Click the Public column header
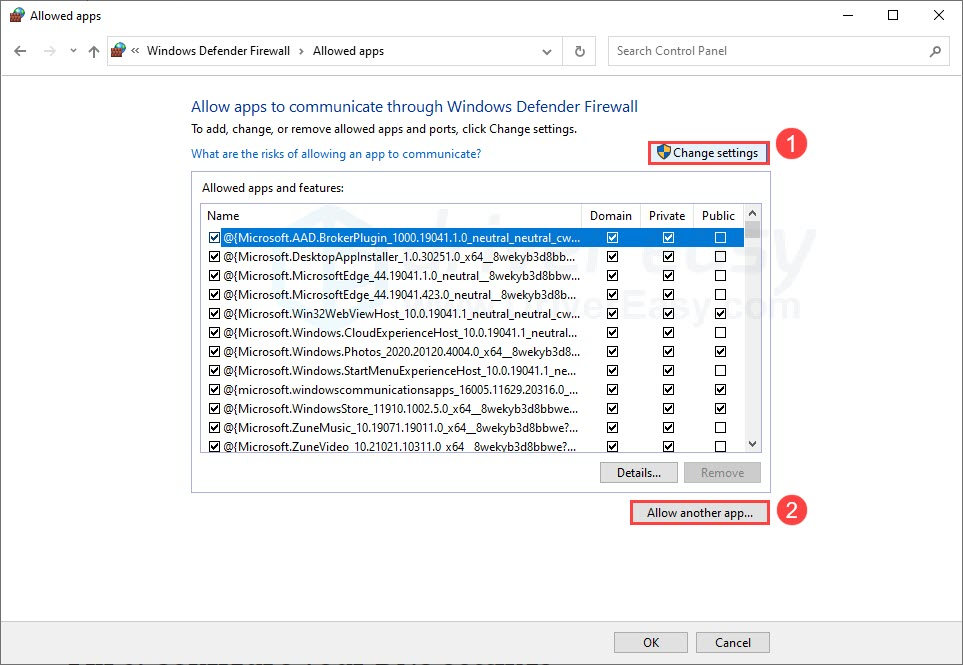 [718, 216]
